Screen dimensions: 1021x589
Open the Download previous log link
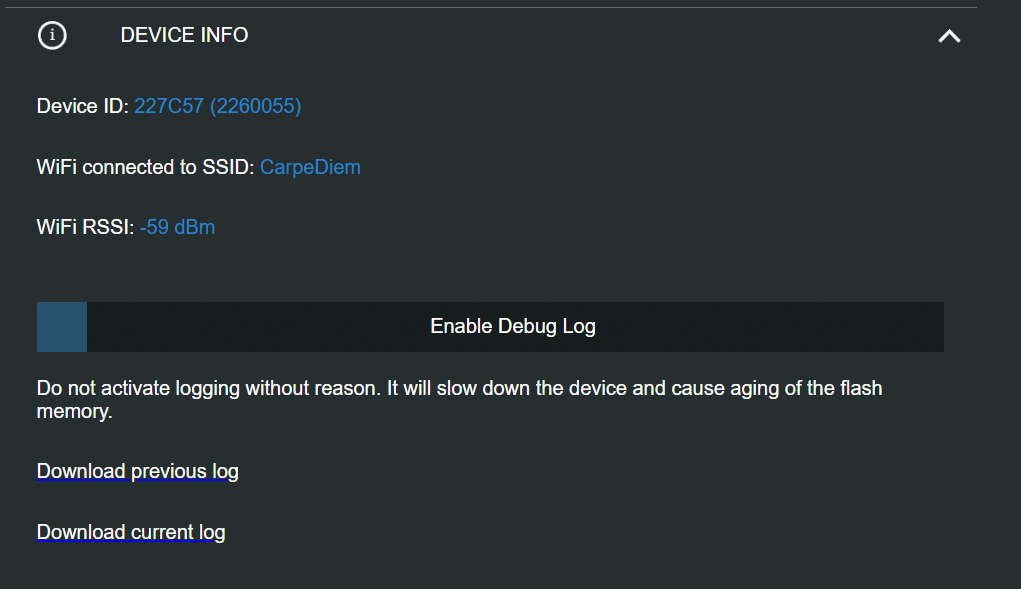tap(137, 471)
